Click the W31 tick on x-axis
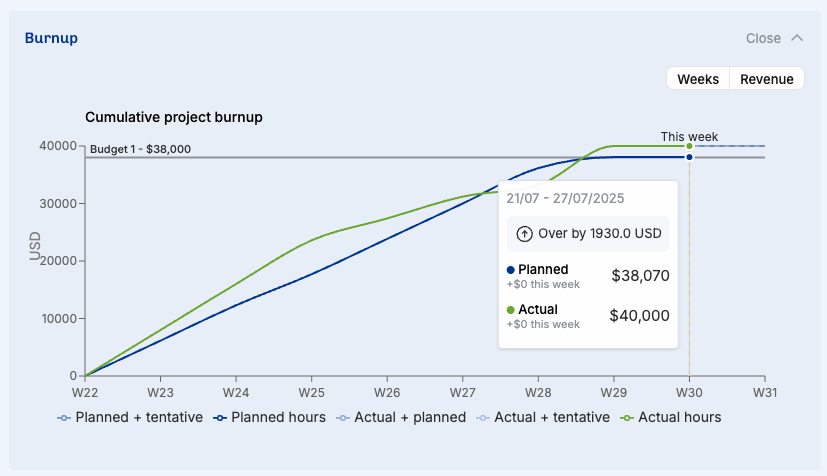 pos(764,393)
